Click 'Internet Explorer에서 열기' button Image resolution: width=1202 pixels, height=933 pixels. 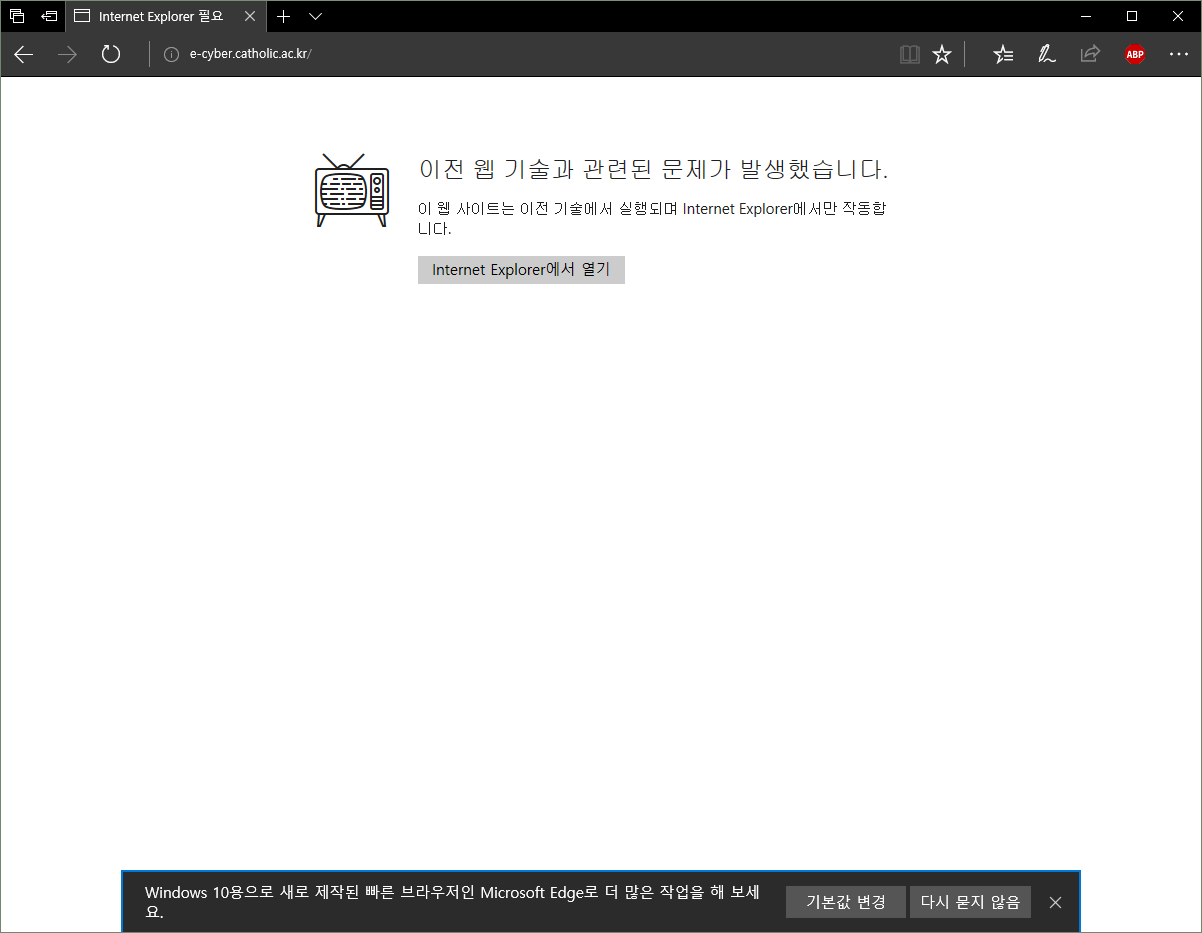click(521, 270)
